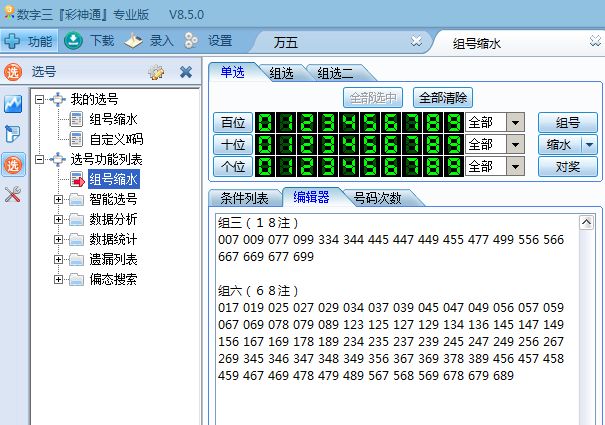
Task: Toggle digit 9 in the 百位 row
Action: click(x=454, y=123)
